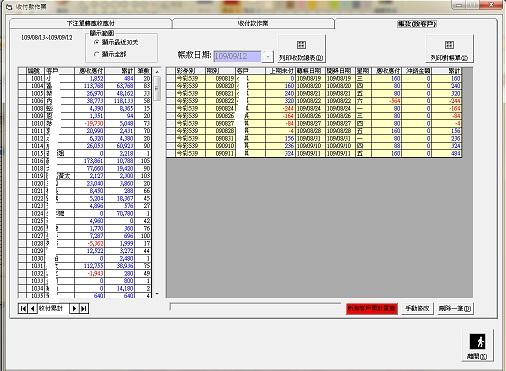
Task: Click the empty status field beside red button
Action: (x=255, y=307)
